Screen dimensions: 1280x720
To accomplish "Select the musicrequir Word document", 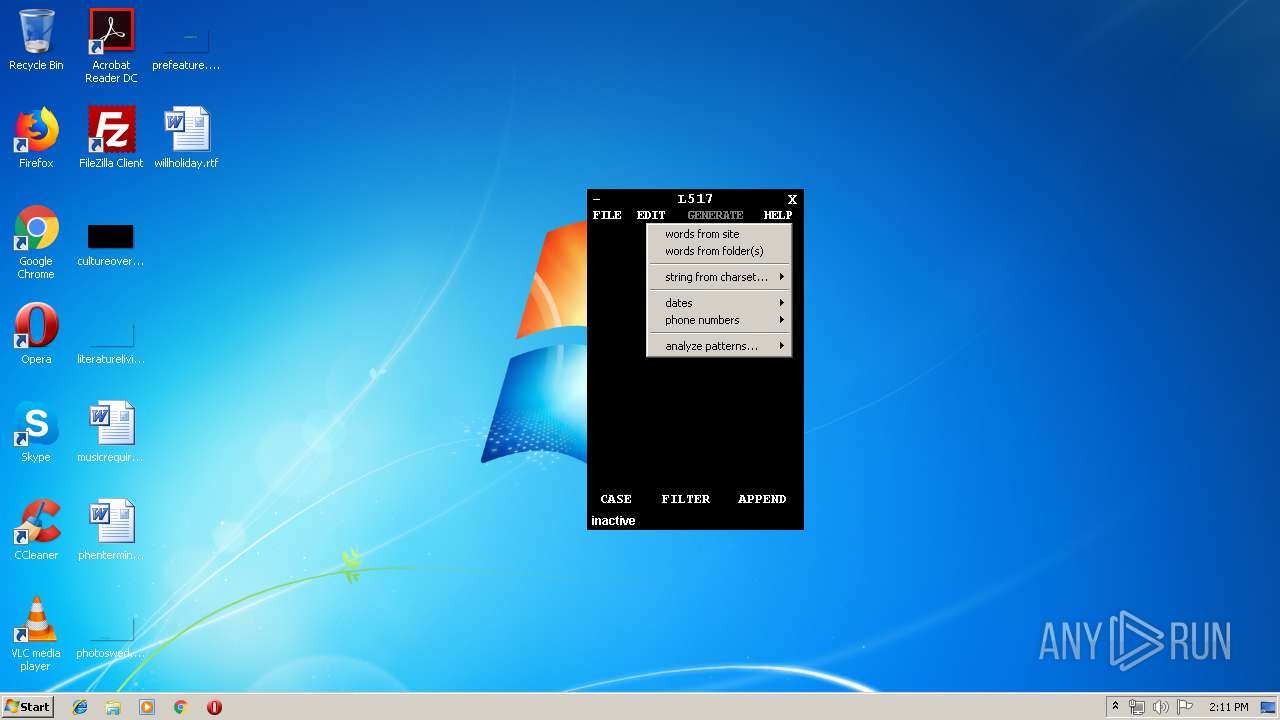I will 111,432.
